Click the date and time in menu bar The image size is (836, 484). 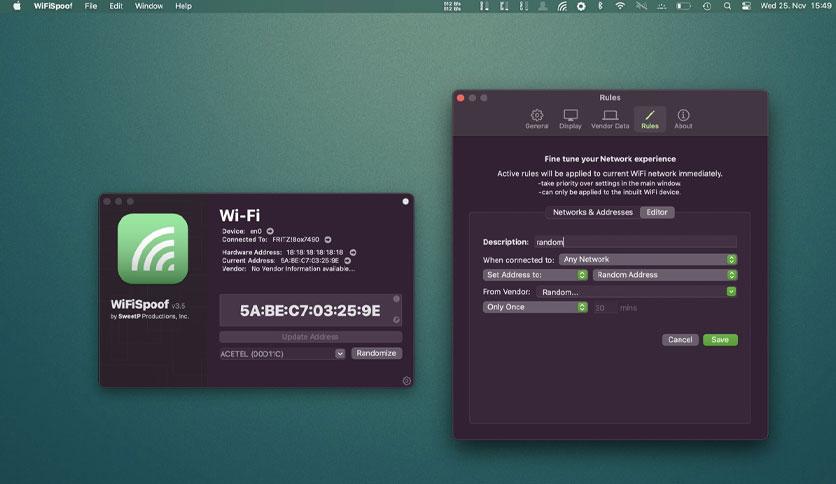pyautogui.click(x=795, y=6)
